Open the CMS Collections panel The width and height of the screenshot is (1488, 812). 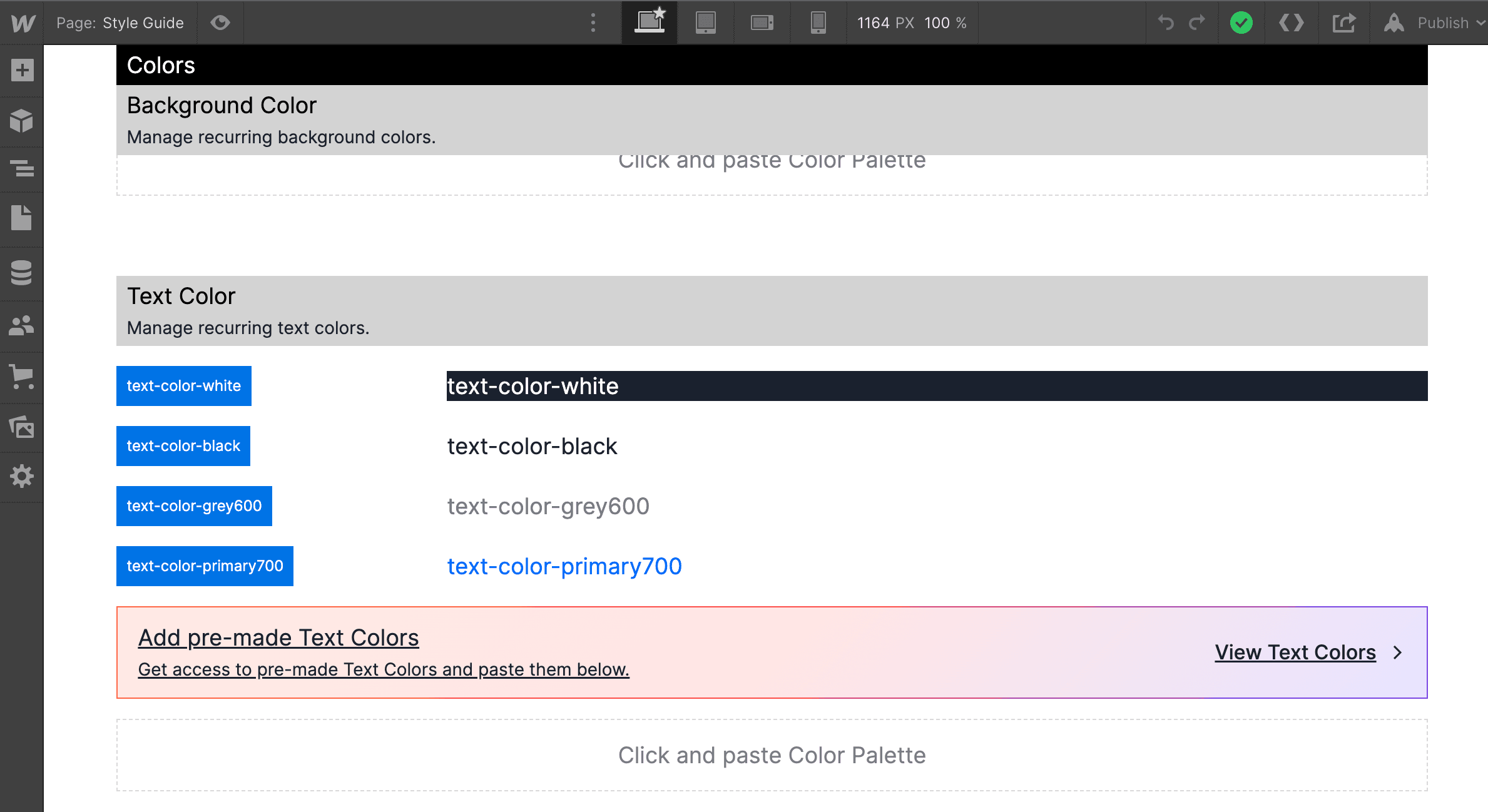pyautogui.click(x=23, y=272)
